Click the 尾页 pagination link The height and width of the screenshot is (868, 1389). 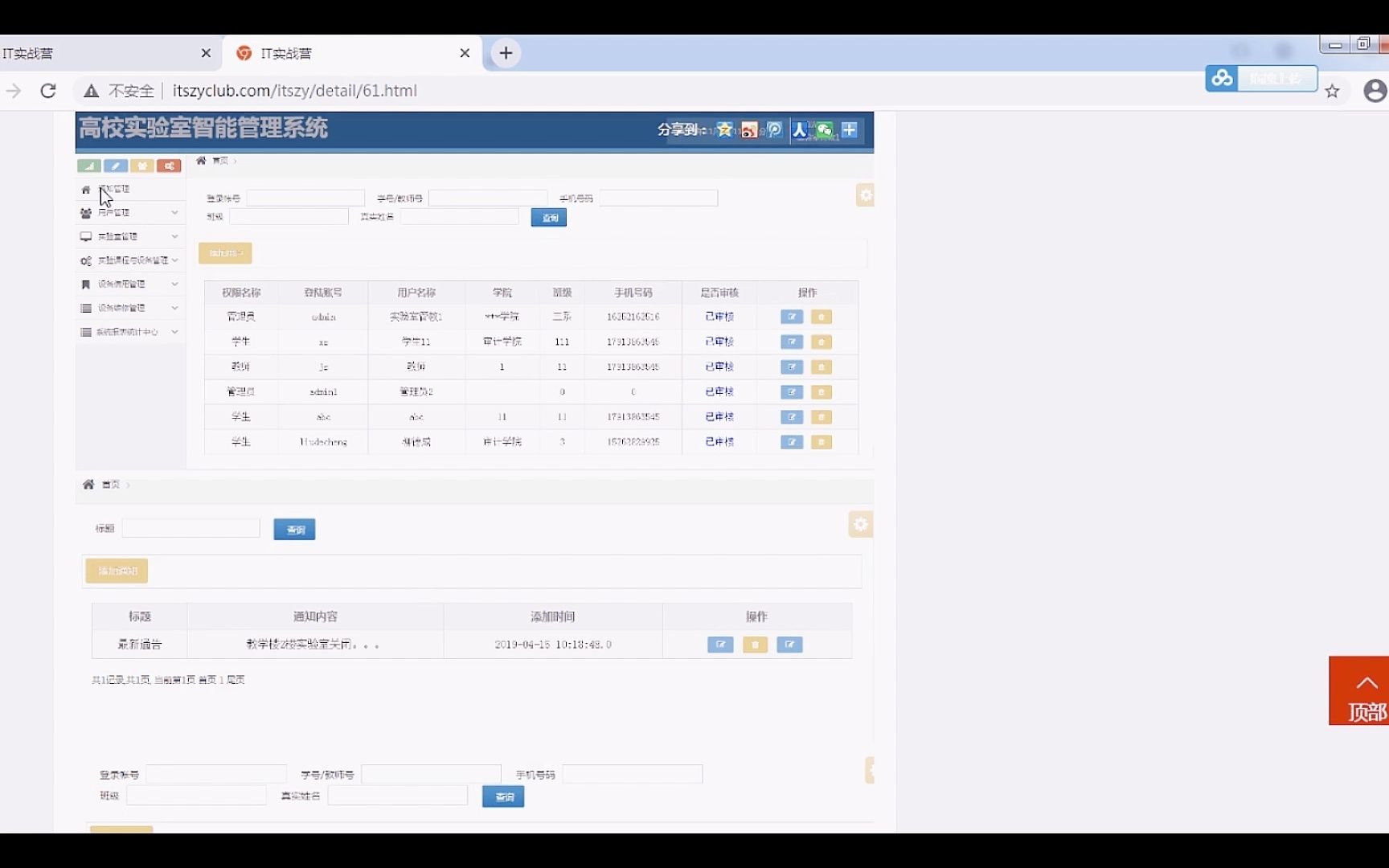click(x=236, y=680)
